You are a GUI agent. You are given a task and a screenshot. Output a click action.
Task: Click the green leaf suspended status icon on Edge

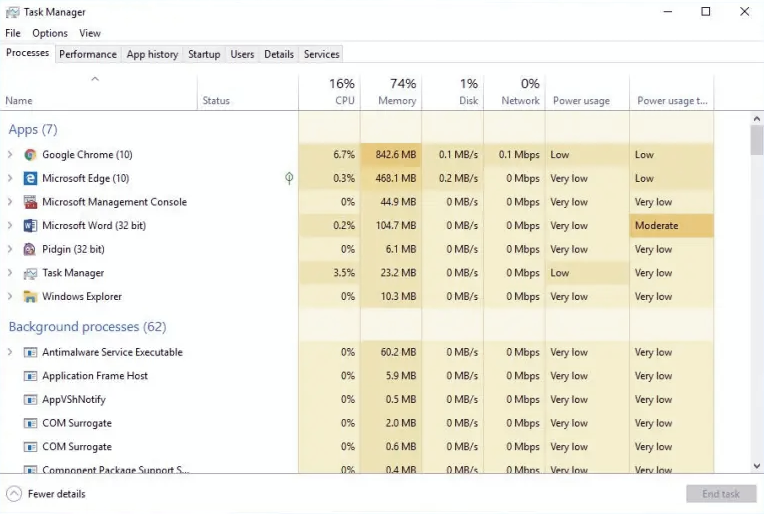[289, 178]
